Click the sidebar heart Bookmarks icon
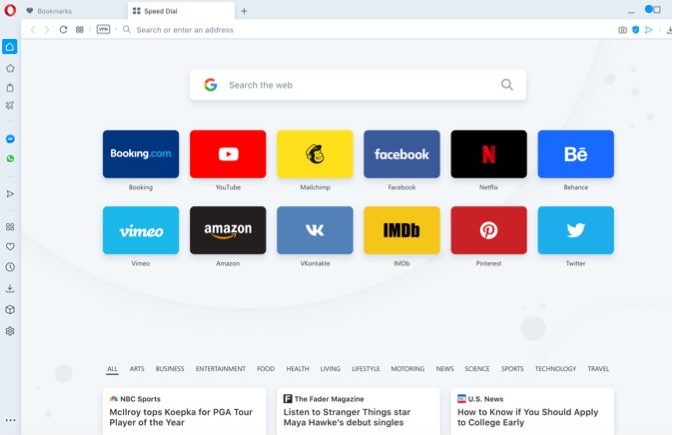This screenshot has height=435, width=674. tap(10, 246)
